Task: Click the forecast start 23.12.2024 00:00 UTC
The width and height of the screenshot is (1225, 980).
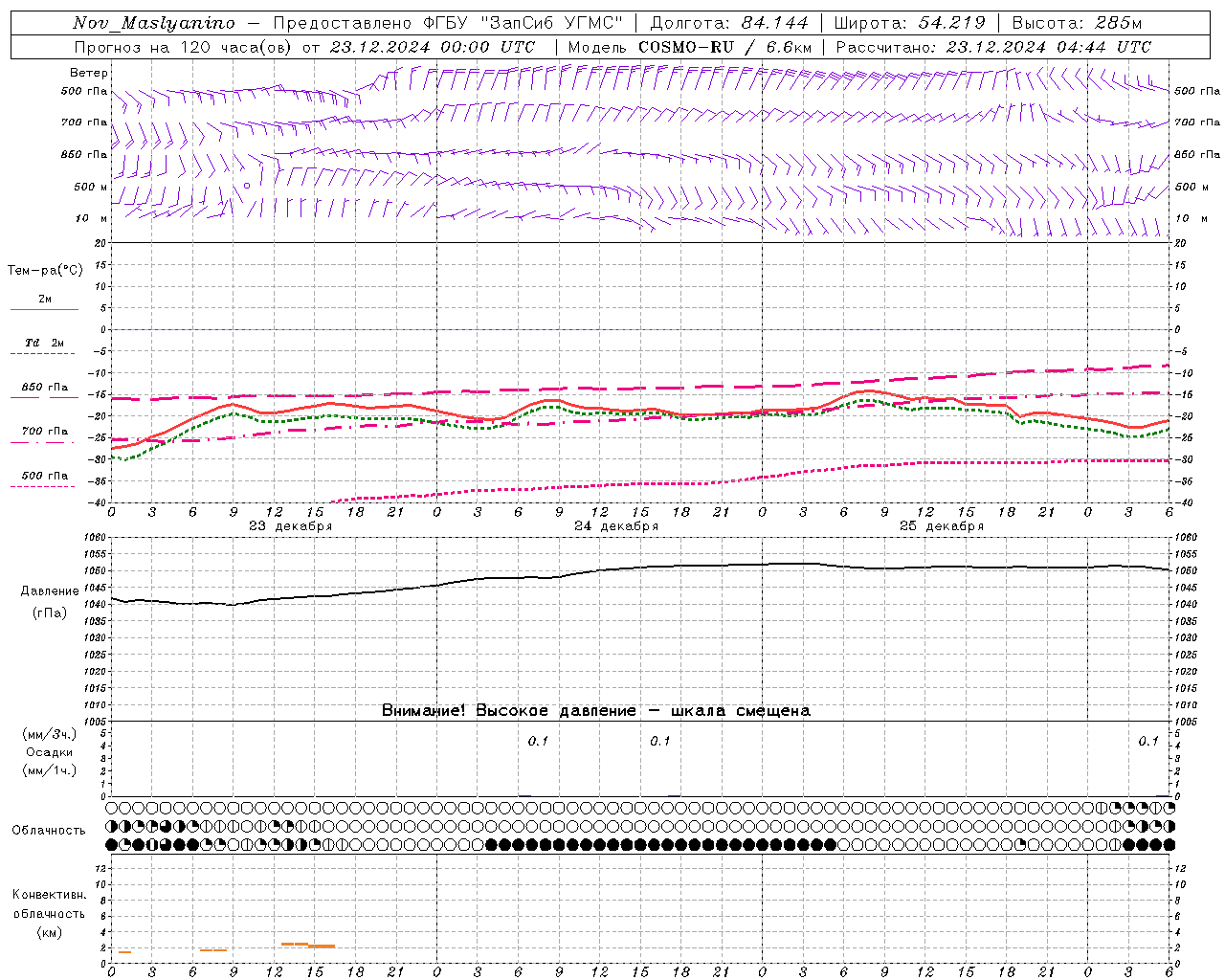Action: (x=433, y=47)
